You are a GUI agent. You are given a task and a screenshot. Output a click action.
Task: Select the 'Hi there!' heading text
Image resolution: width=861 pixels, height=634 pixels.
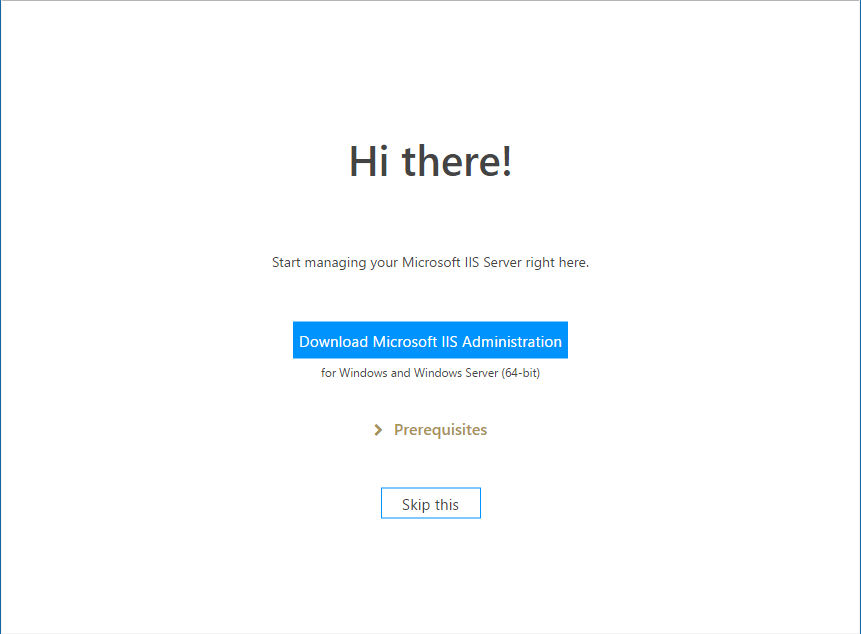click(x=430, y=161)
